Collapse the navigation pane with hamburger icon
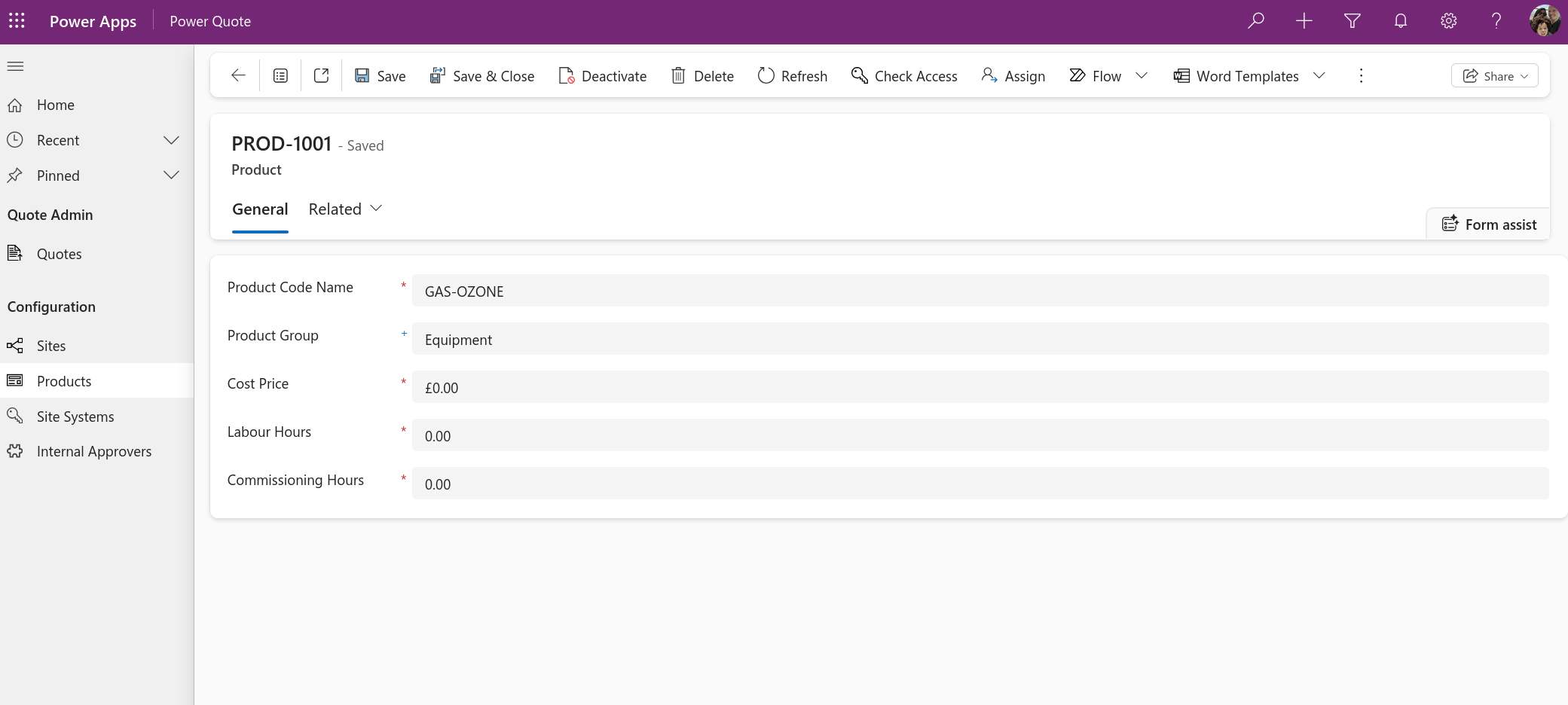 click(15, 66)
